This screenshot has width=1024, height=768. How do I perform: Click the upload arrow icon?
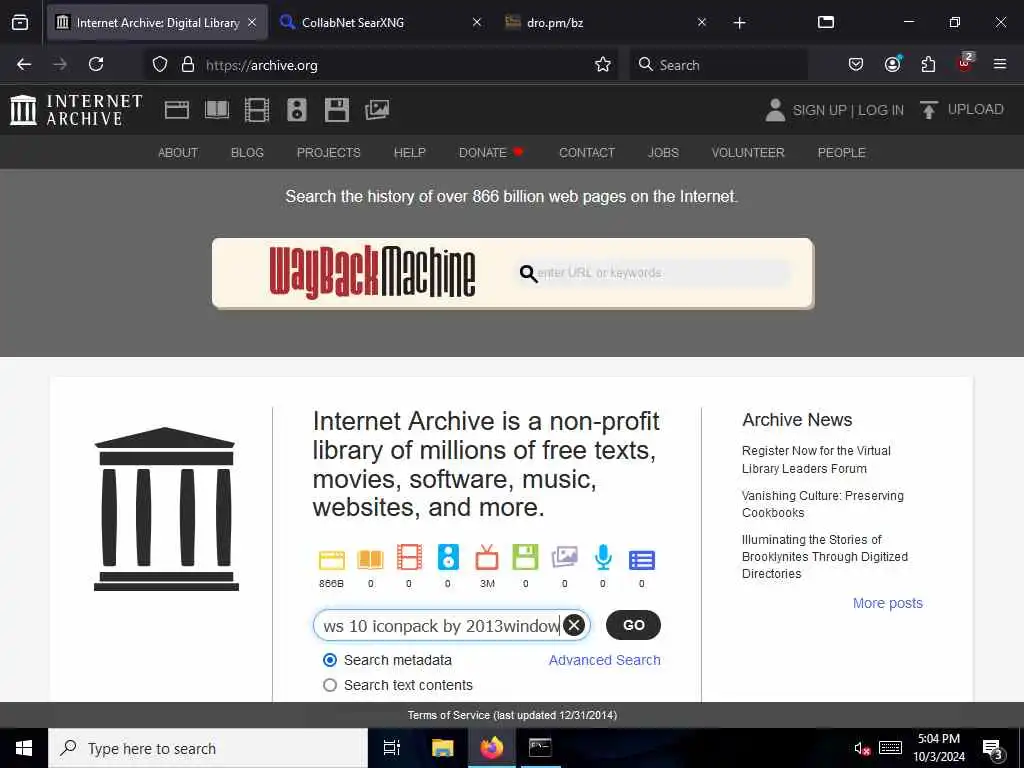click(928, 110)
